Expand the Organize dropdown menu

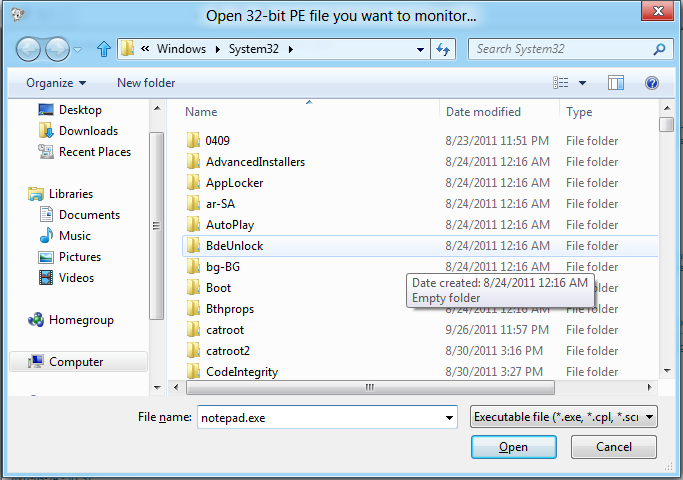(56, 83)
